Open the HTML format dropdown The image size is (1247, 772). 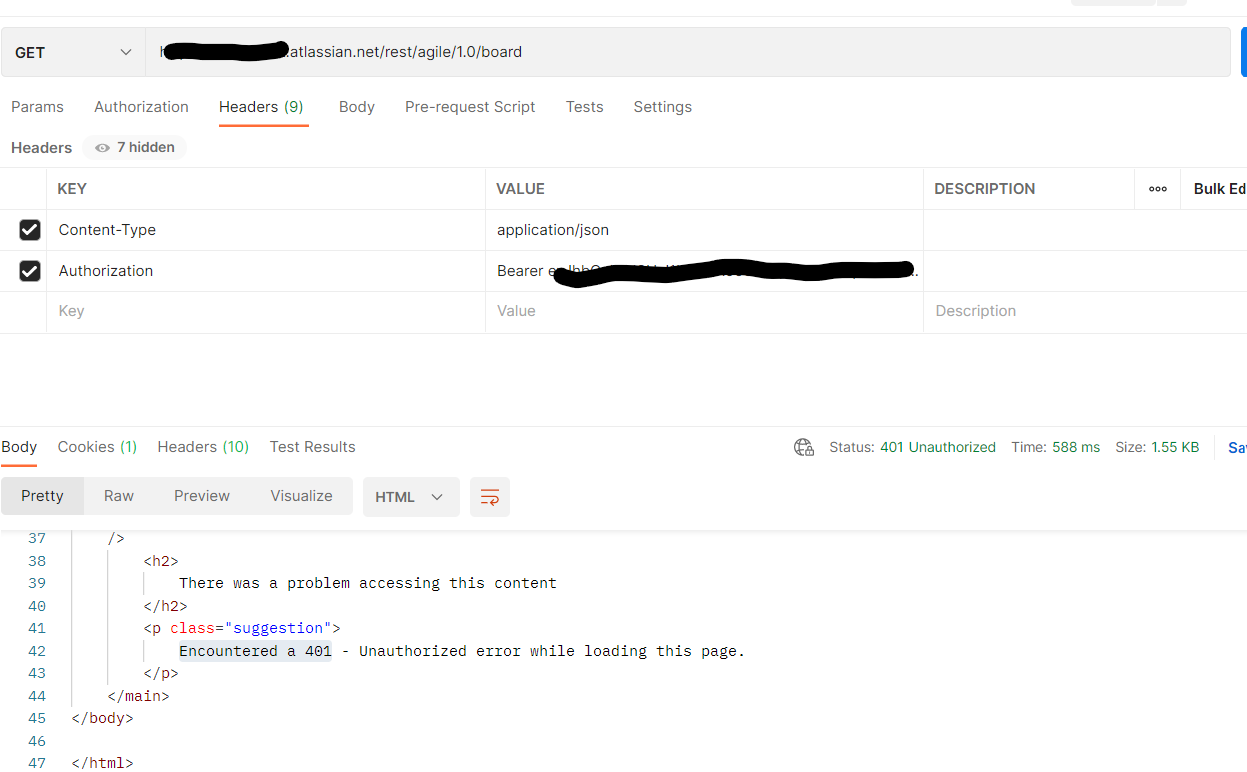click(x=411, y=497)
